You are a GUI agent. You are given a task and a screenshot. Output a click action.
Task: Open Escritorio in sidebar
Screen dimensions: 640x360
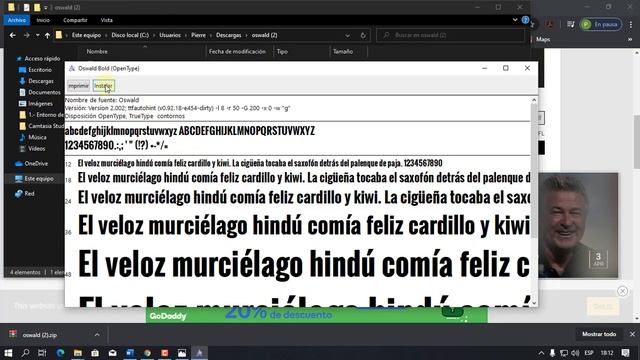pyautogui.click(x=40, y=70)
